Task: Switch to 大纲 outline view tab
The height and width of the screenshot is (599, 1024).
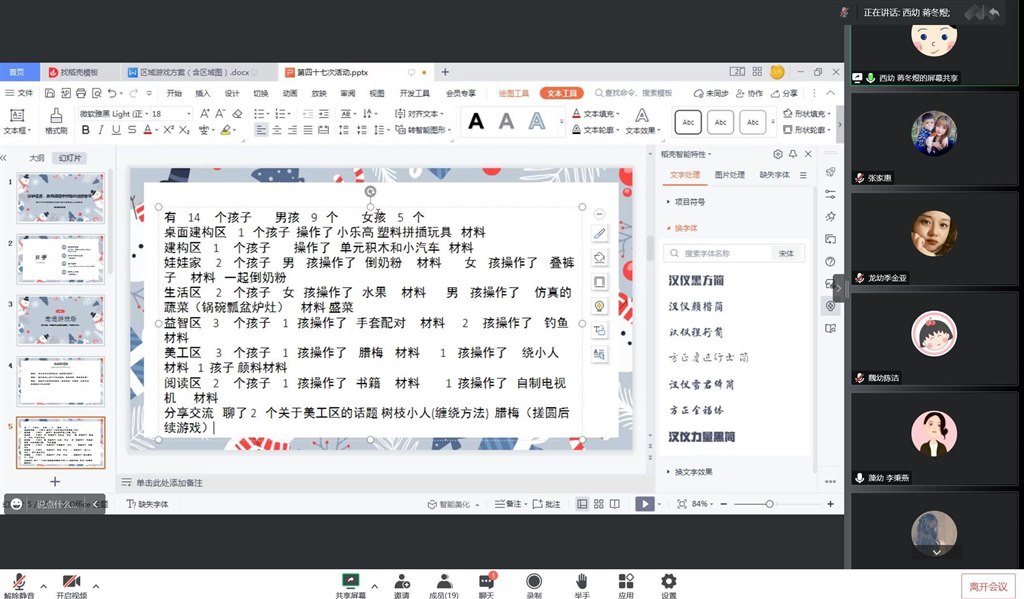Action: point(37,158)
